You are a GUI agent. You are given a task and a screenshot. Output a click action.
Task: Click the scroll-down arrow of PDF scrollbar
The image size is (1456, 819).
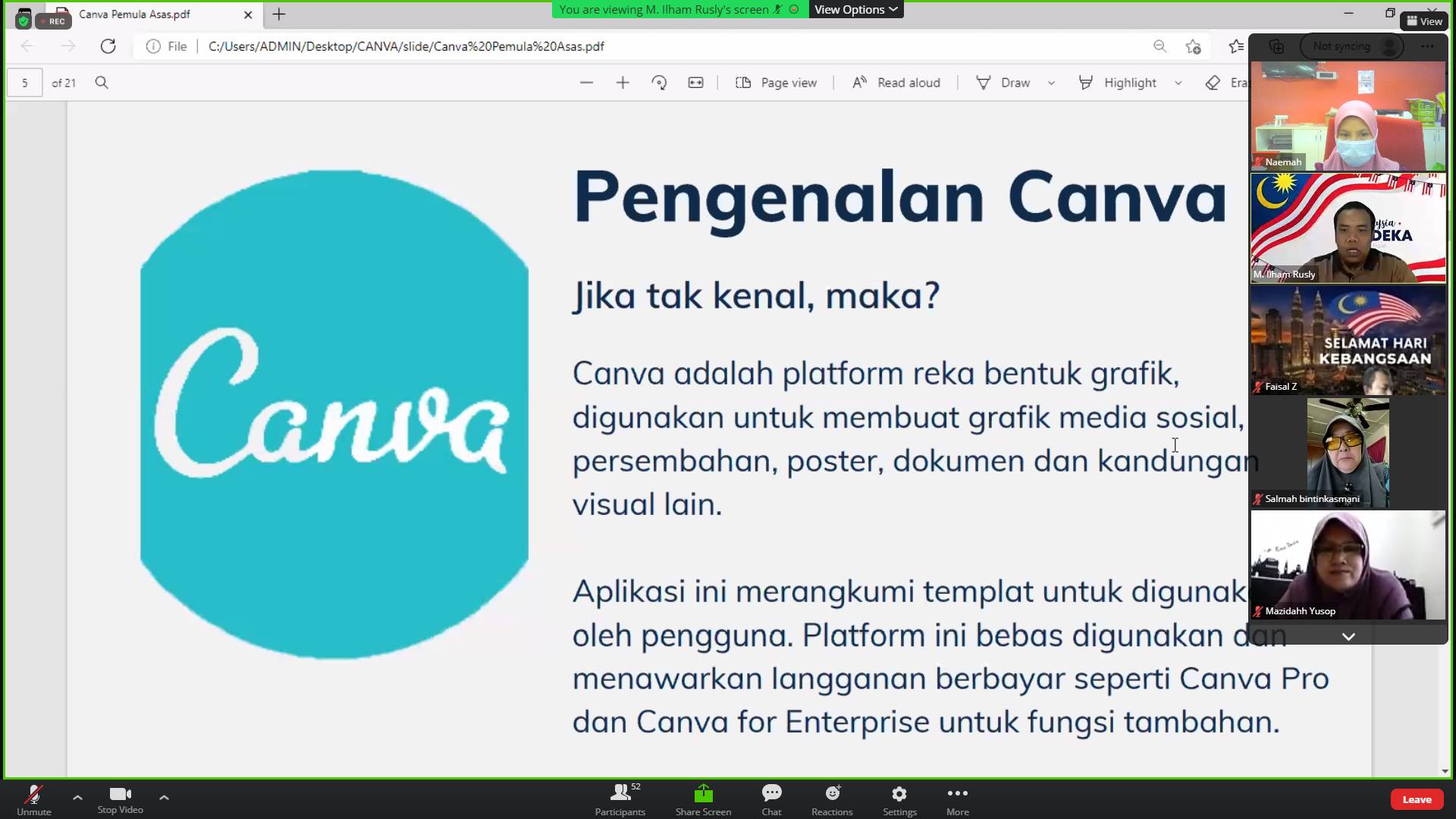click(1445, 771)
